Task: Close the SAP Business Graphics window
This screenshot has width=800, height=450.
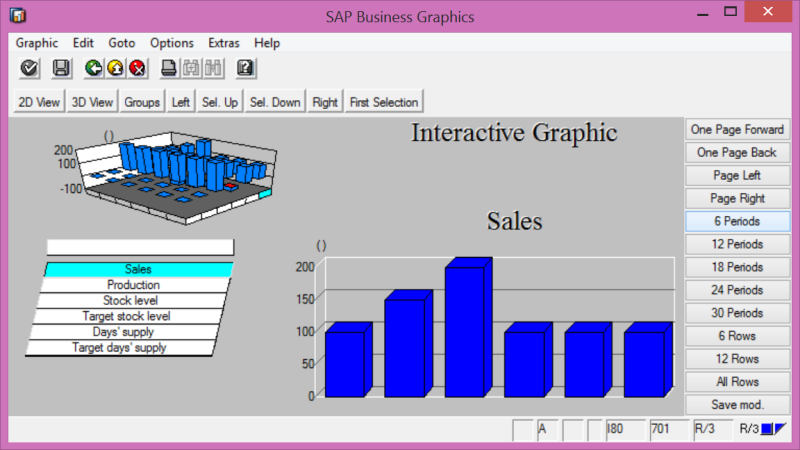Action: (x=768, y=11)
